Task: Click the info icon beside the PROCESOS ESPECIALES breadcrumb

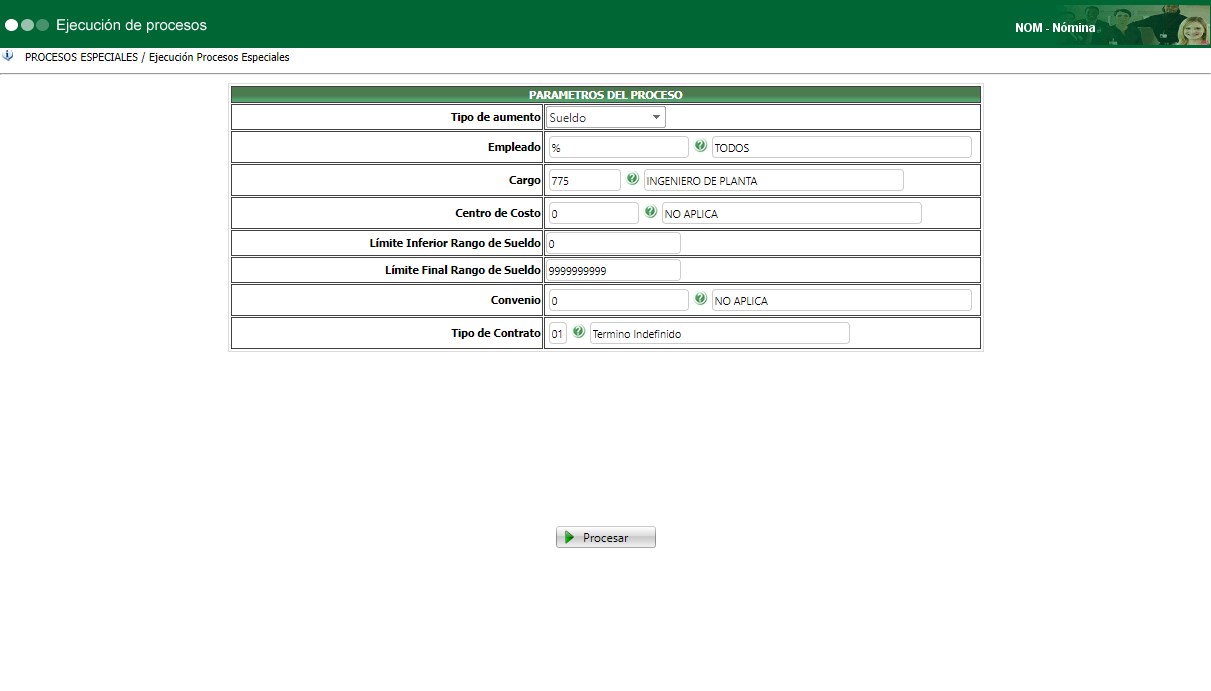Action: [8, 56]
